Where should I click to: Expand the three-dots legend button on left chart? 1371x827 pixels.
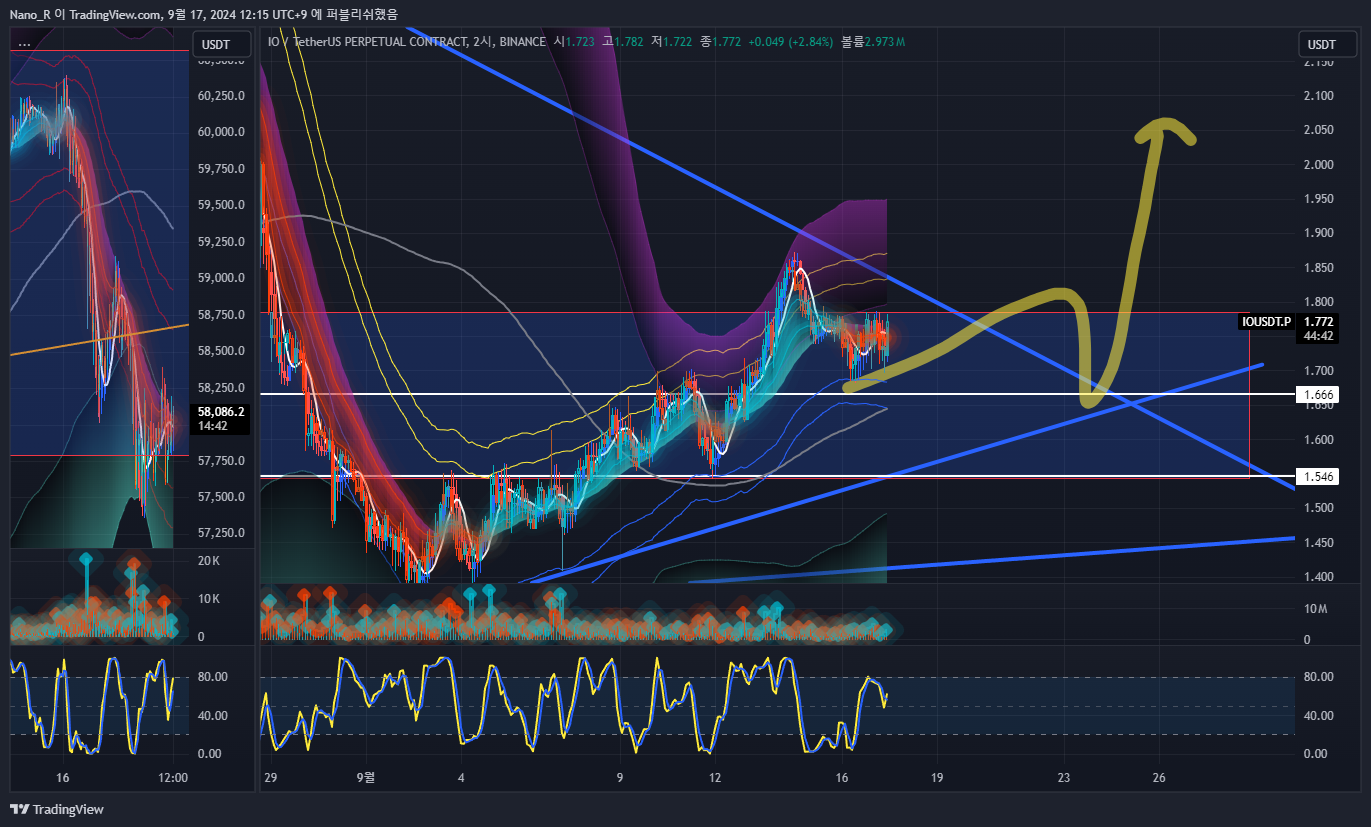24,44
